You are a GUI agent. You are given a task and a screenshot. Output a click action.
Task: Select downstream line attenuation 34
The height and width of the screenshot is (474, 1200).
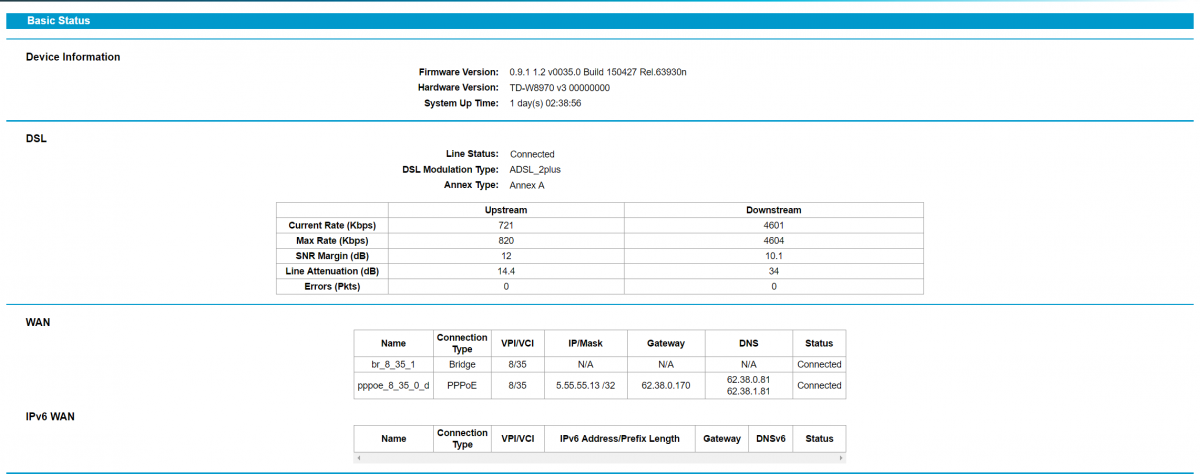pos(773,272)
